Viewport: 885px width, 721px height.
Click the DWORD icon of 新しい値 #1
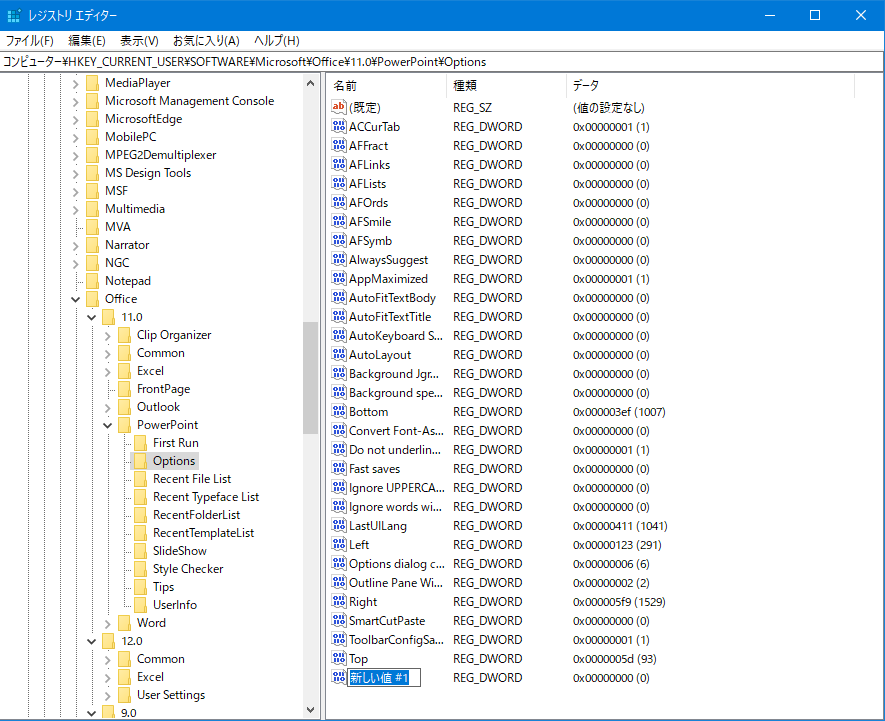pyautogui.click(x=339, y=678)
